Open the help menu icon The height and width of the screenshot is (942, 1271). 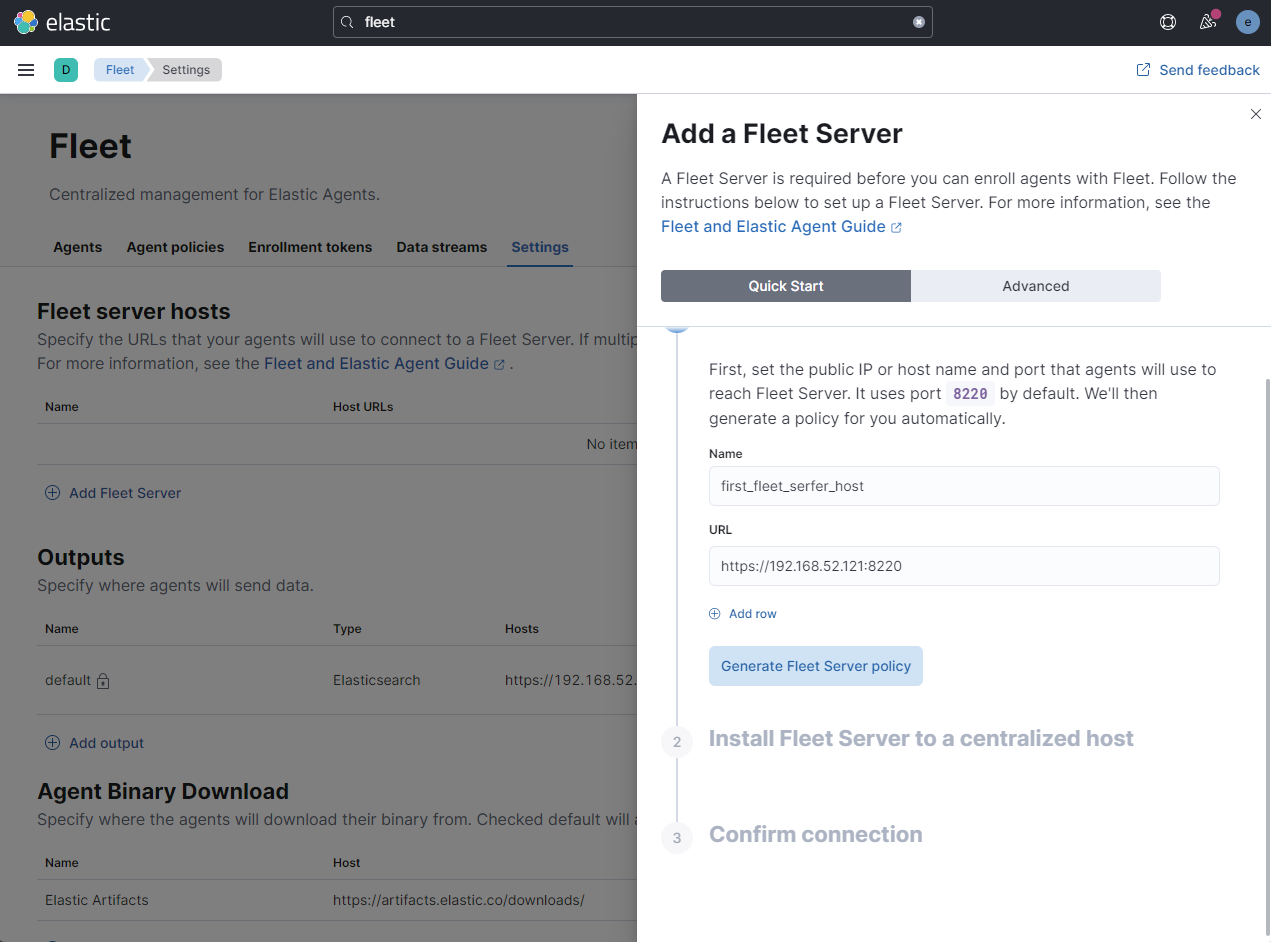1167,22
